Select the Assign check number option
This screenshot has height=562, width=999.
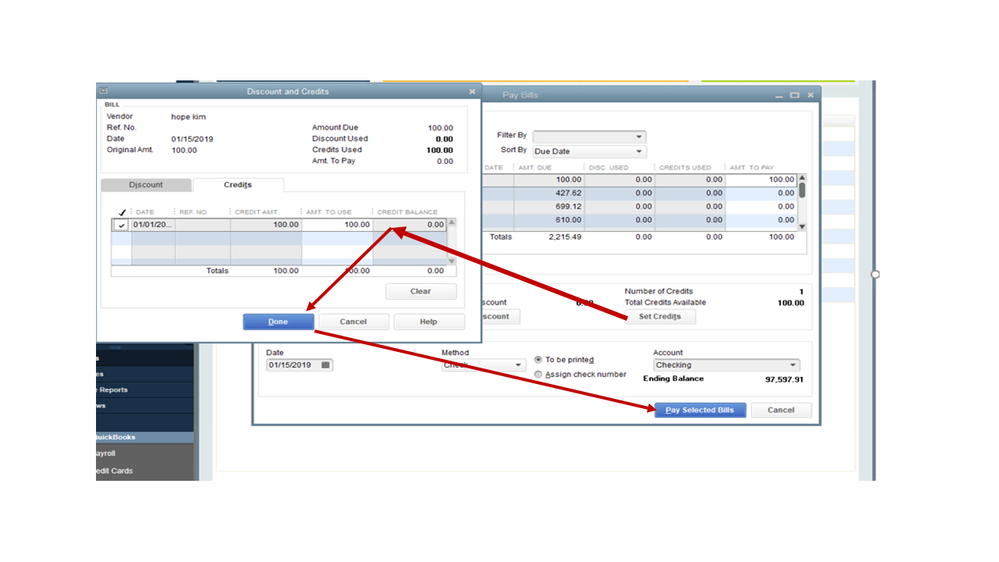tap(538, 375)
